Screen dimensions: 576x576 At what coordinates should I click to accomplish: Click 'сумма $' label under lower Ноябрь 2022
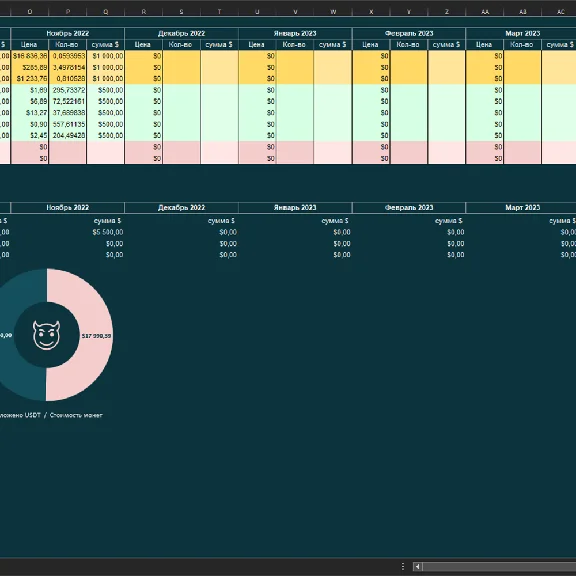107,221
